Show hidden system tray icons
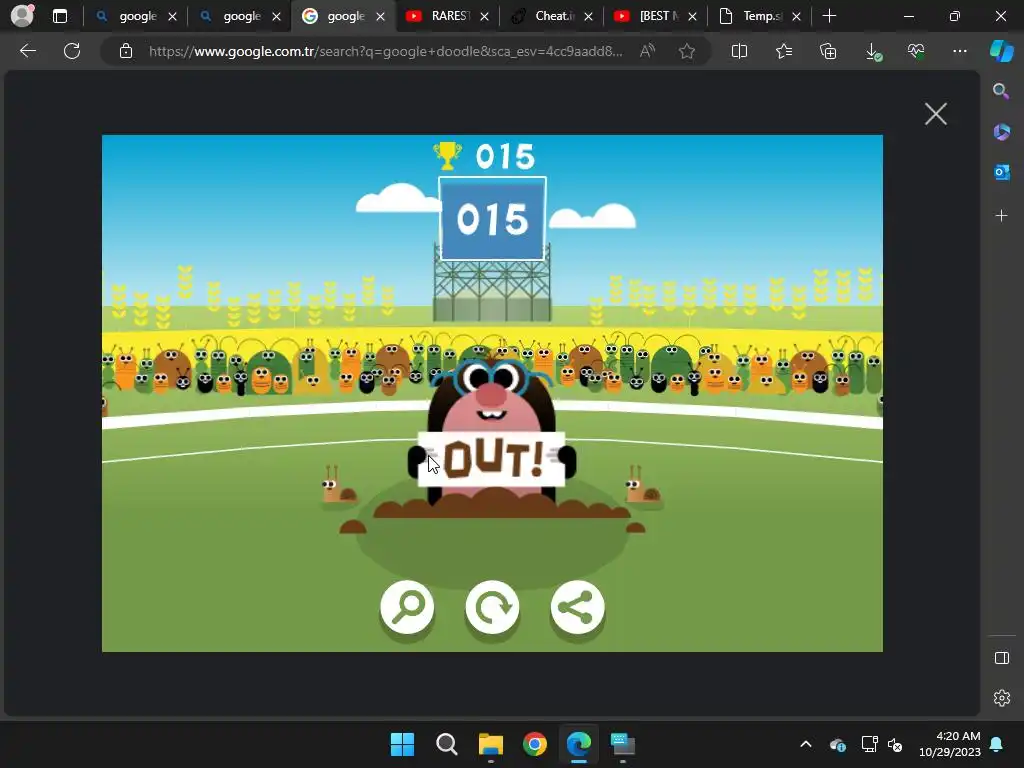The width and height of the screenshot is (1024, 768). 806,744
